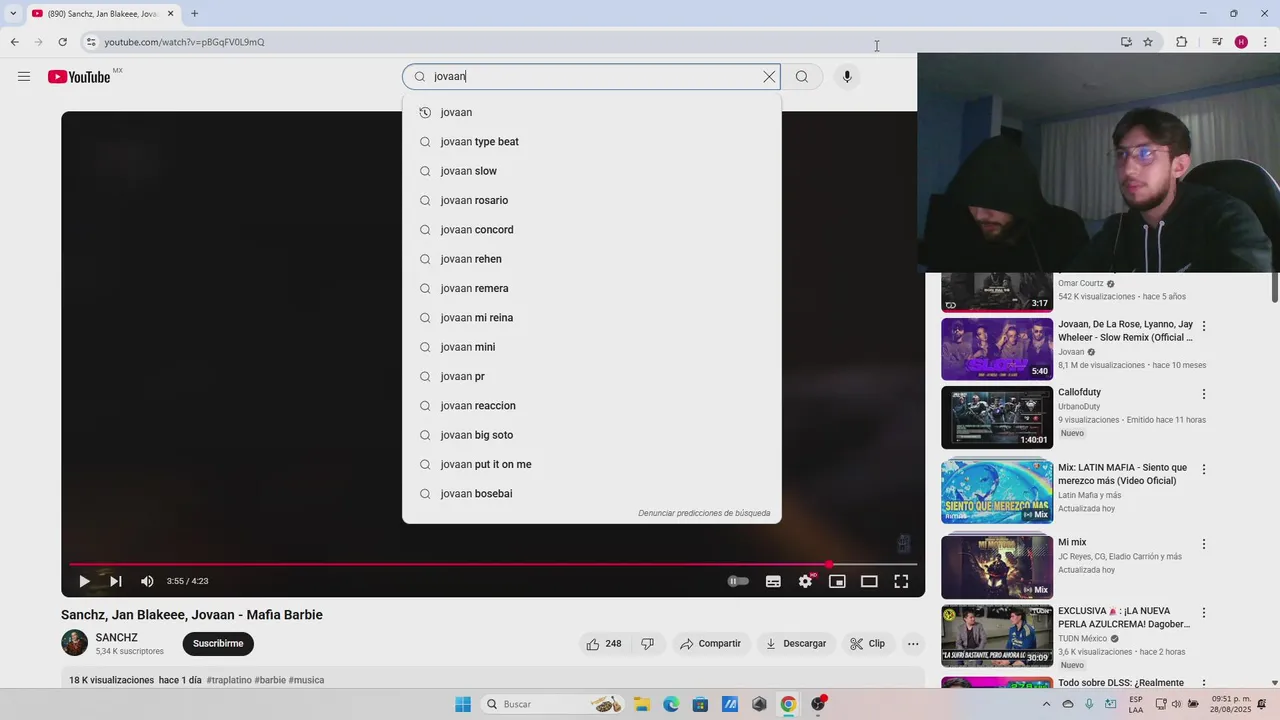
Task: Select suggestion 'jovaan remera'
Action: (592, 288)
